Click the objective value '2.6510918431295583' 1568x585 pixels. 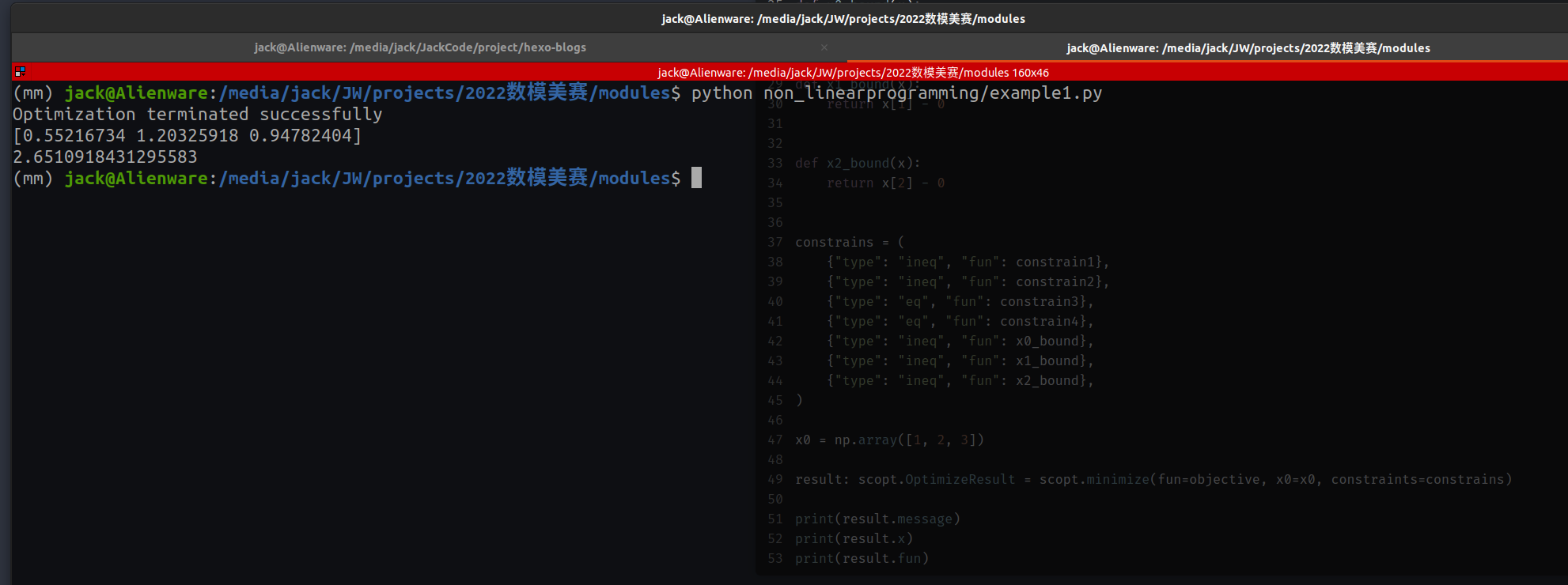click(x=105, y=157)
